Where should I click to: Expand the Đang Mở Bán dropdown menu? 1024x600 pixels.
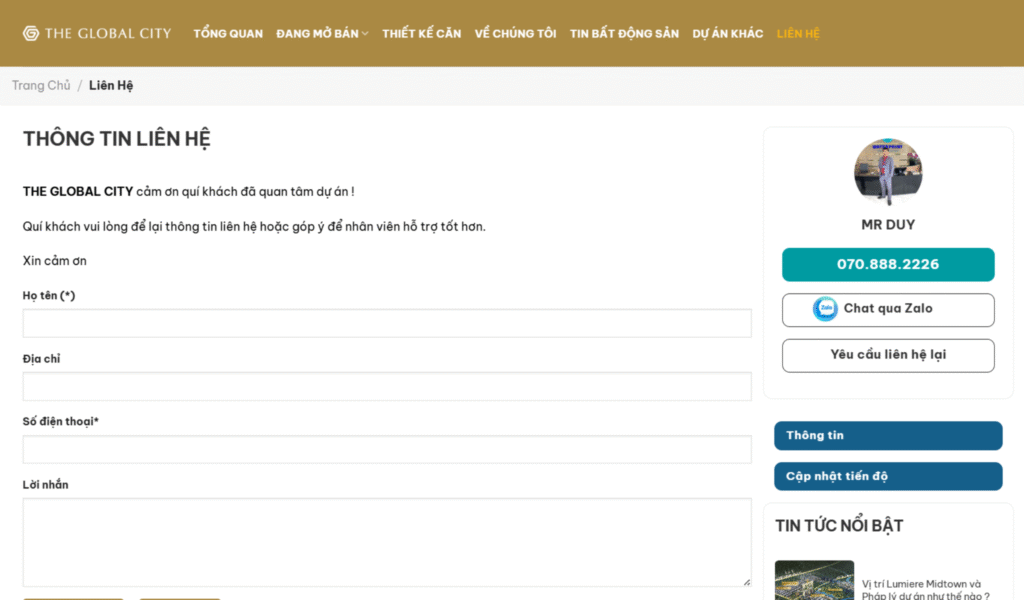coord(322,34)
